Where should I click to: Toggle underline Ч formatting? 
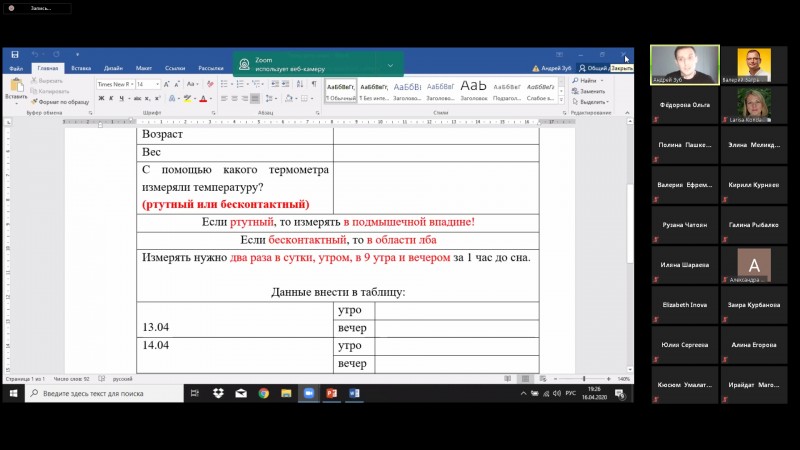121,98
